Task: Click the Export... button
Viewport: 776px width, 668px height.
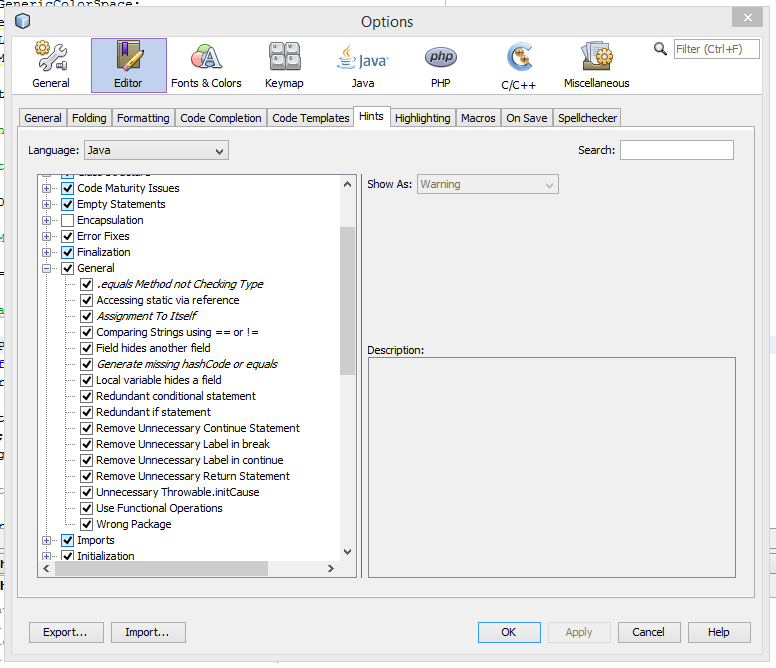Action: point(66,632)
